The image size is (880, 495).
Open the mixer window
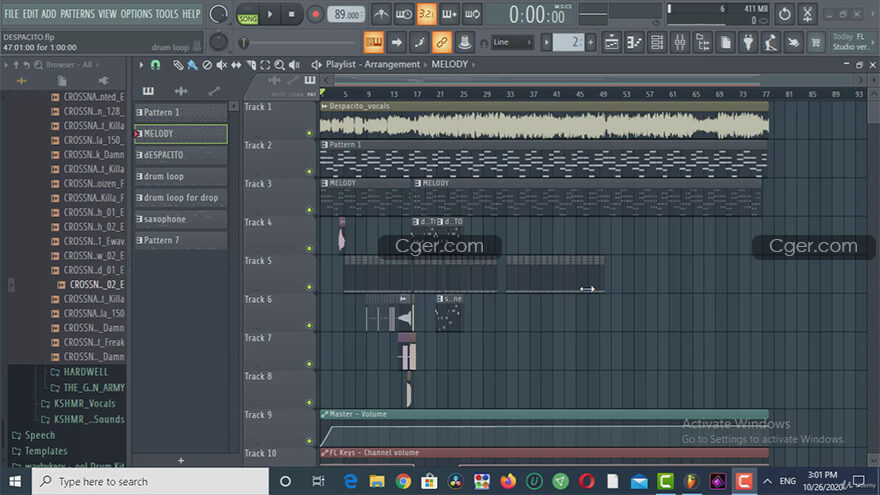pos(680,42)
